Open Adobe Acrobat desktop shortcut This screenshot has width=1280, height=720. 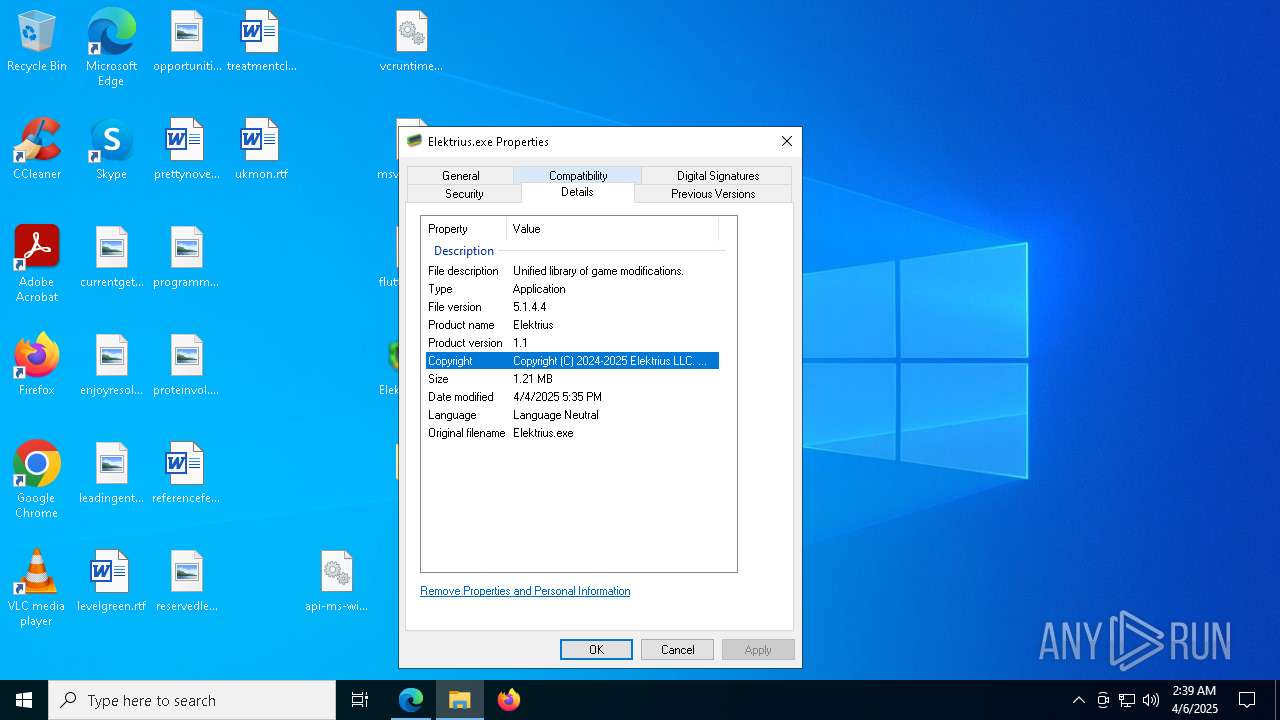point(37,264)
